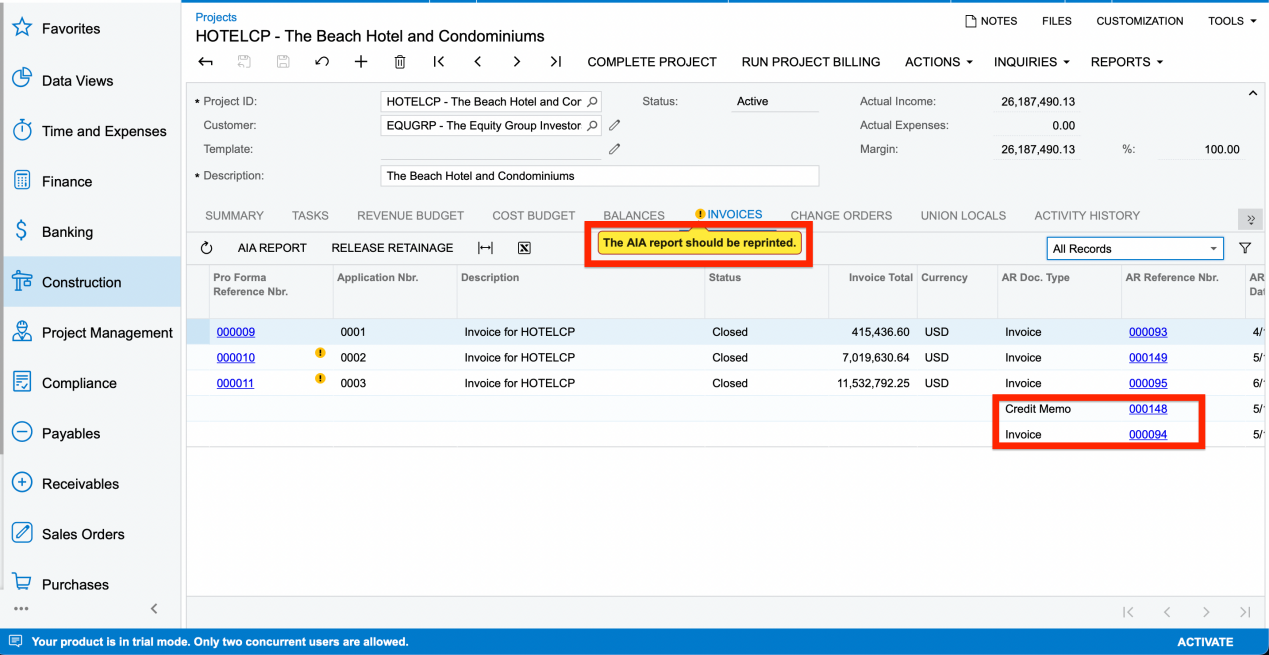Image resolution: width=1269 pixels, height=655 pixels.
Task: Click the fit-to-screen column width icon
Action: coord(486,248)
